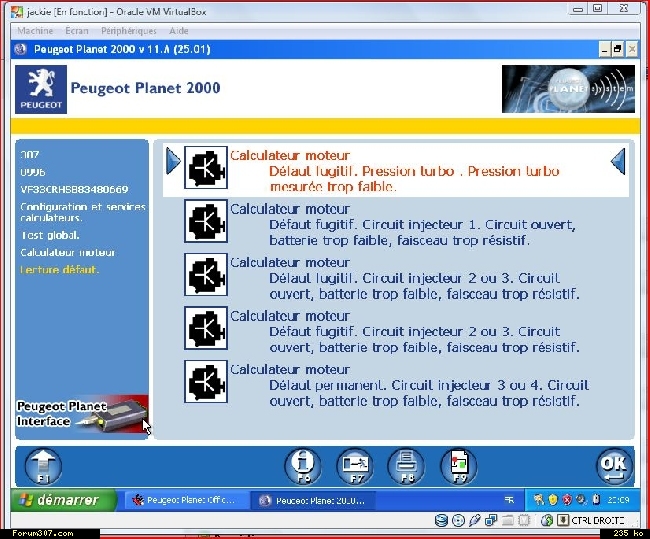Confirm with the OK button

pyautogui.click(x=614, y=466)
